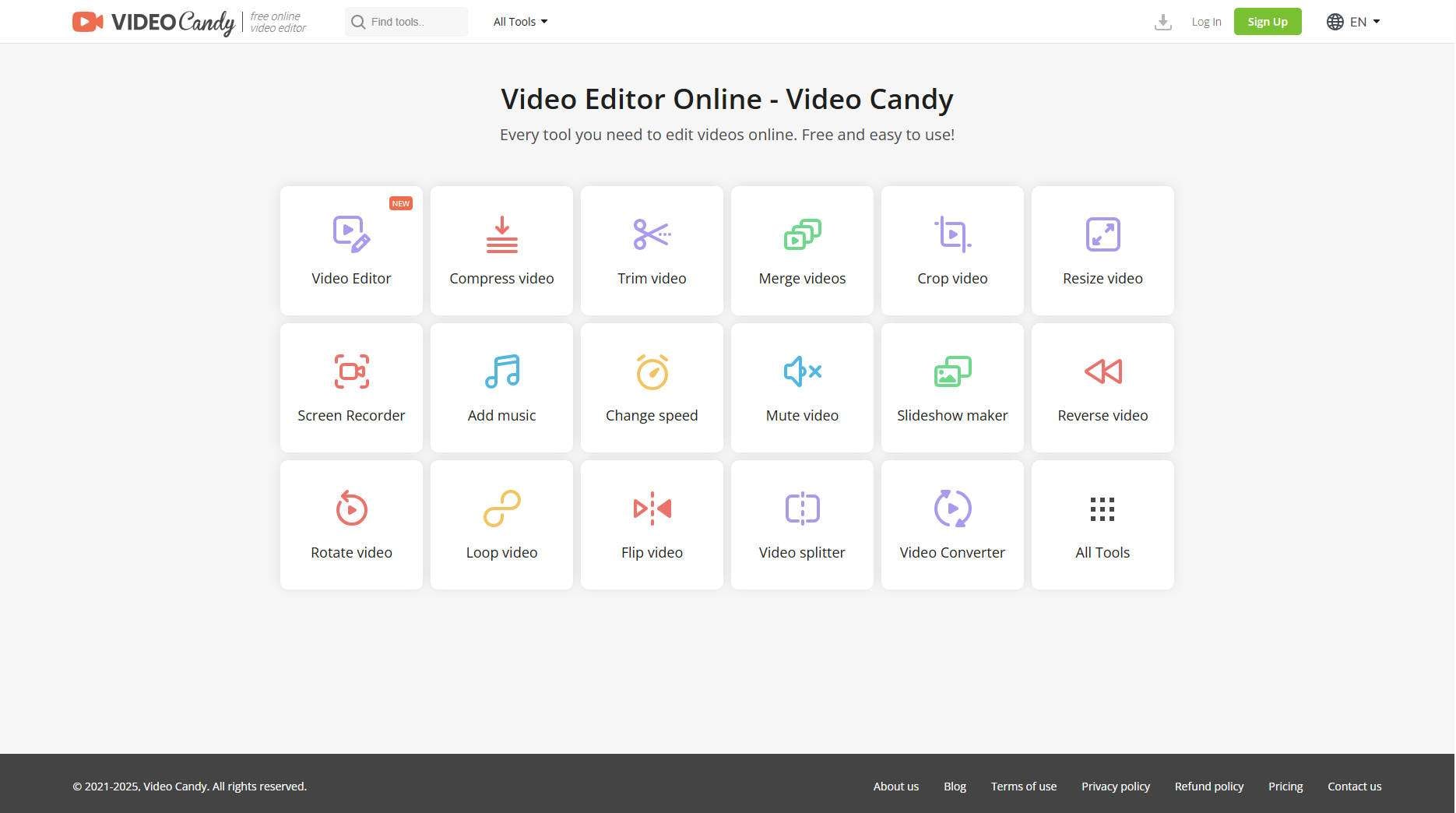The image size is (1456, 813).
Task: Open the Pricing footer link
Action: click(x=1285, y=787)
